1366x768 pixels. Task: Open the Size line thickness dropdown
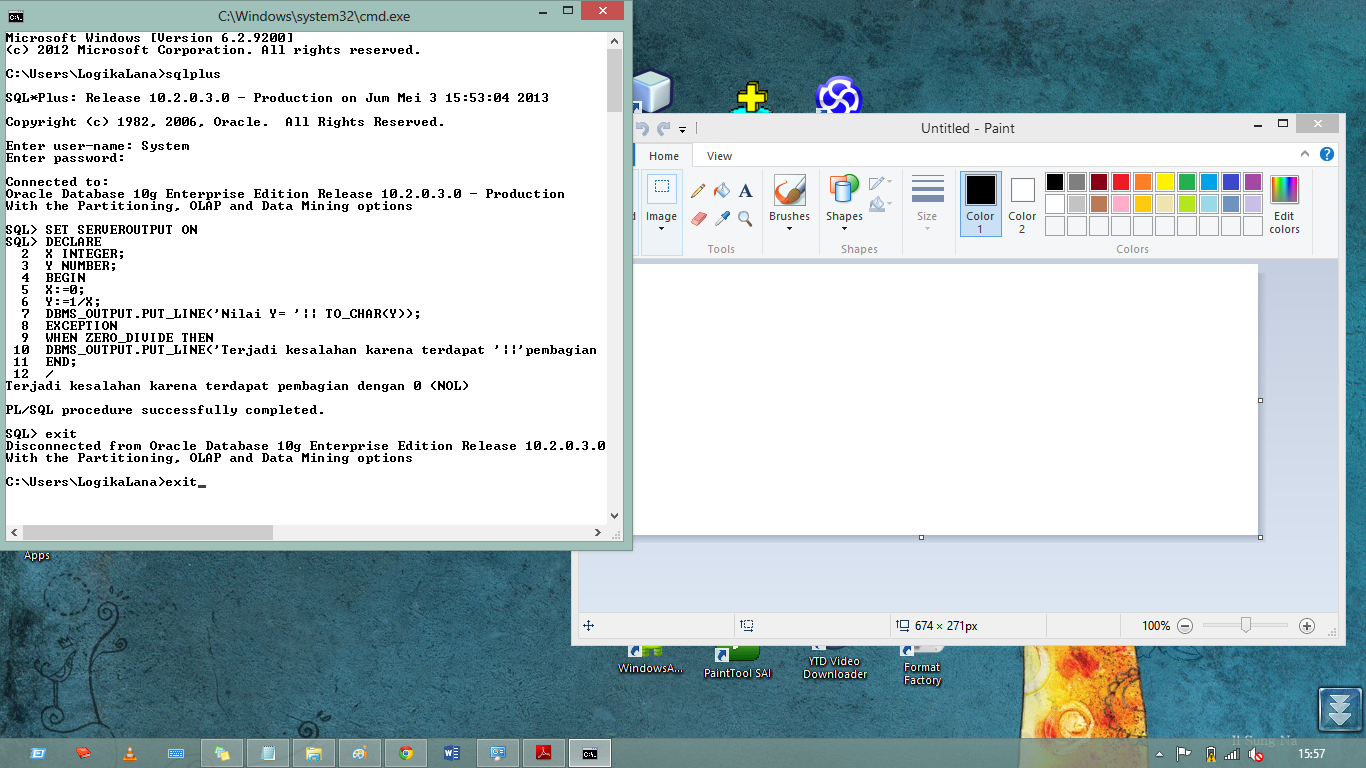[927, 204]
